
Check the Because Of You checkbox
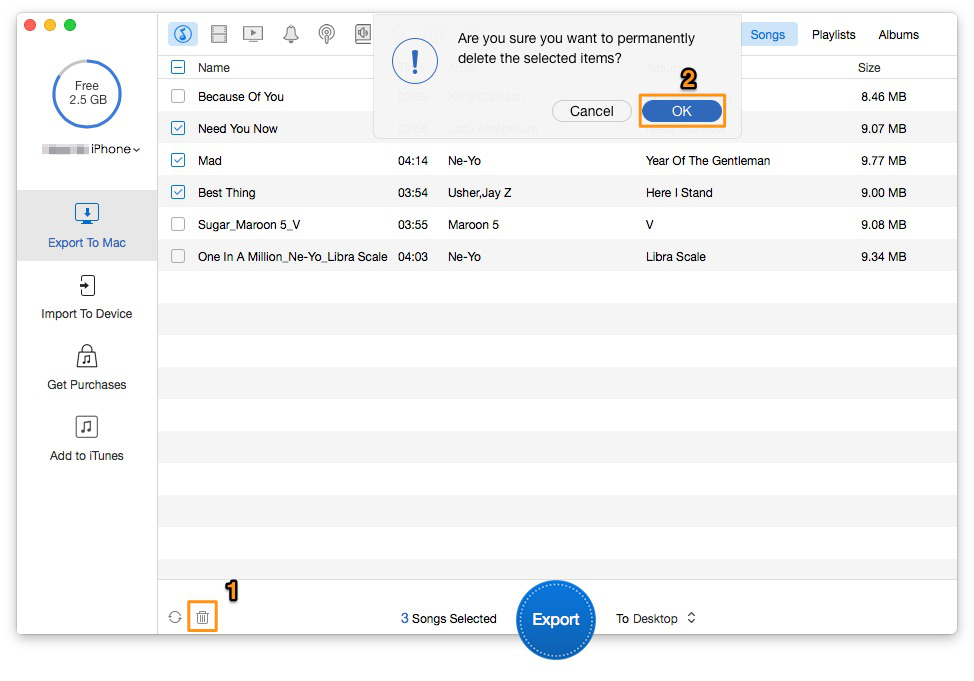click(178, 96)
